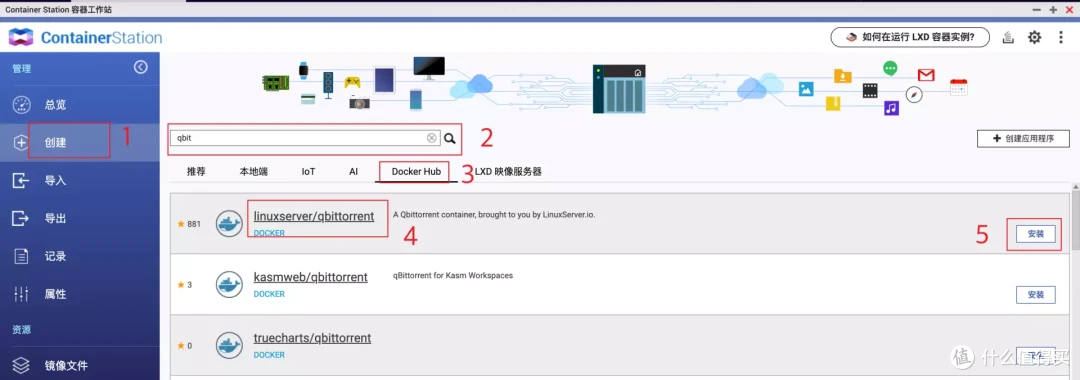Click Docker whale icon for kasmweb/qbittorrent
This screenshot has height=380, width=1080.
[229, 284]
